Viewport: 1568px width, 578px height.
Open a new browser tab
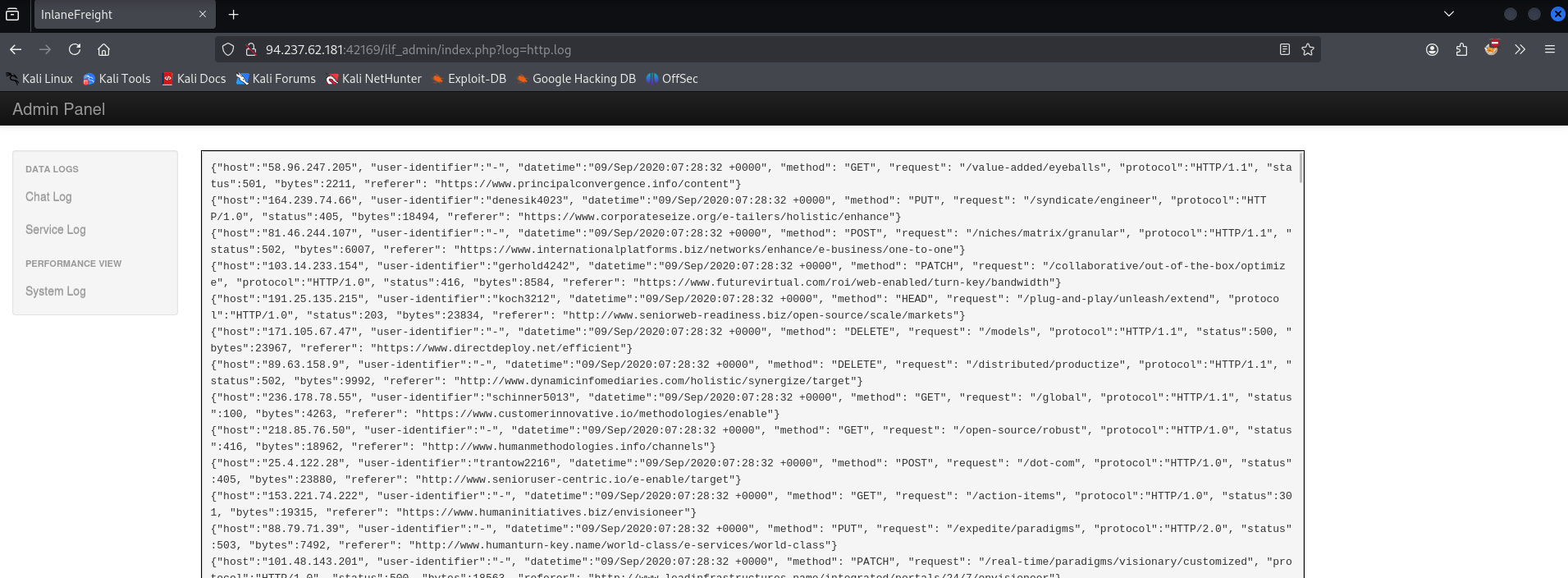coord(234,14)
